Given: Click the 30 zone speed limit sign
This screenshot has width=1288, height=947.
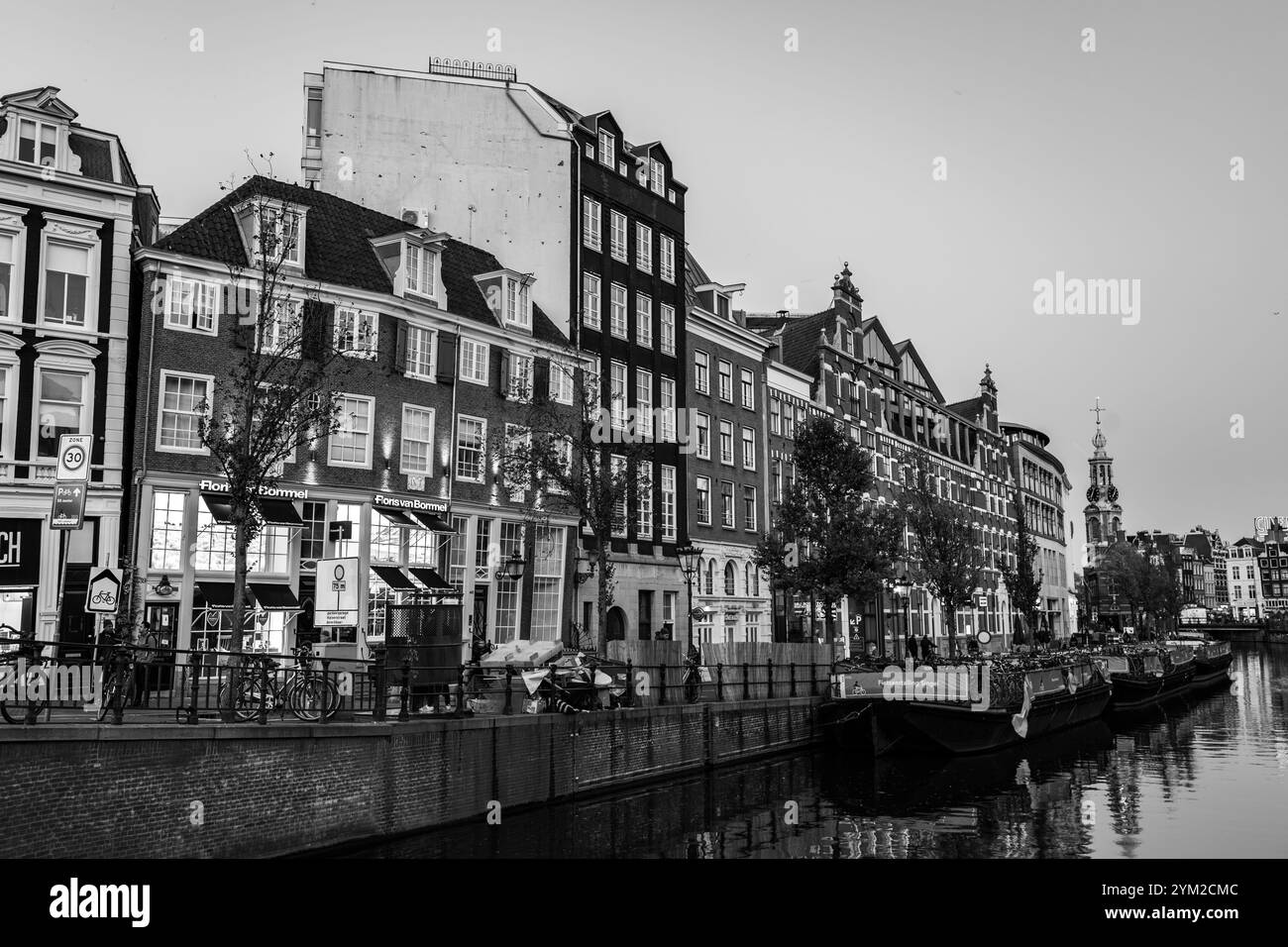Looking at the screenshot, I should (x=72, y=457).
